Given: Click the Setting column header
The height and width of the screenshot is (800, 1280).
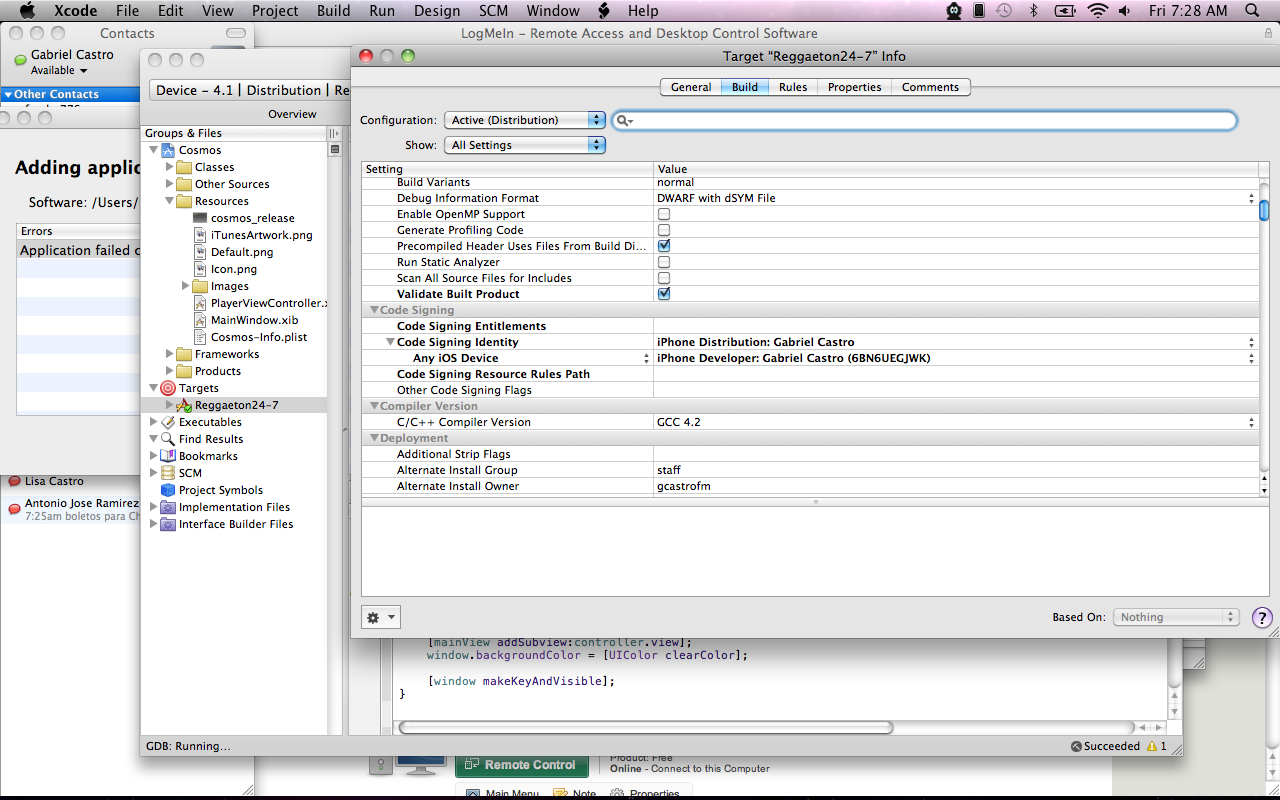Looking at the screenshot, I should click(x=507, y=169).
